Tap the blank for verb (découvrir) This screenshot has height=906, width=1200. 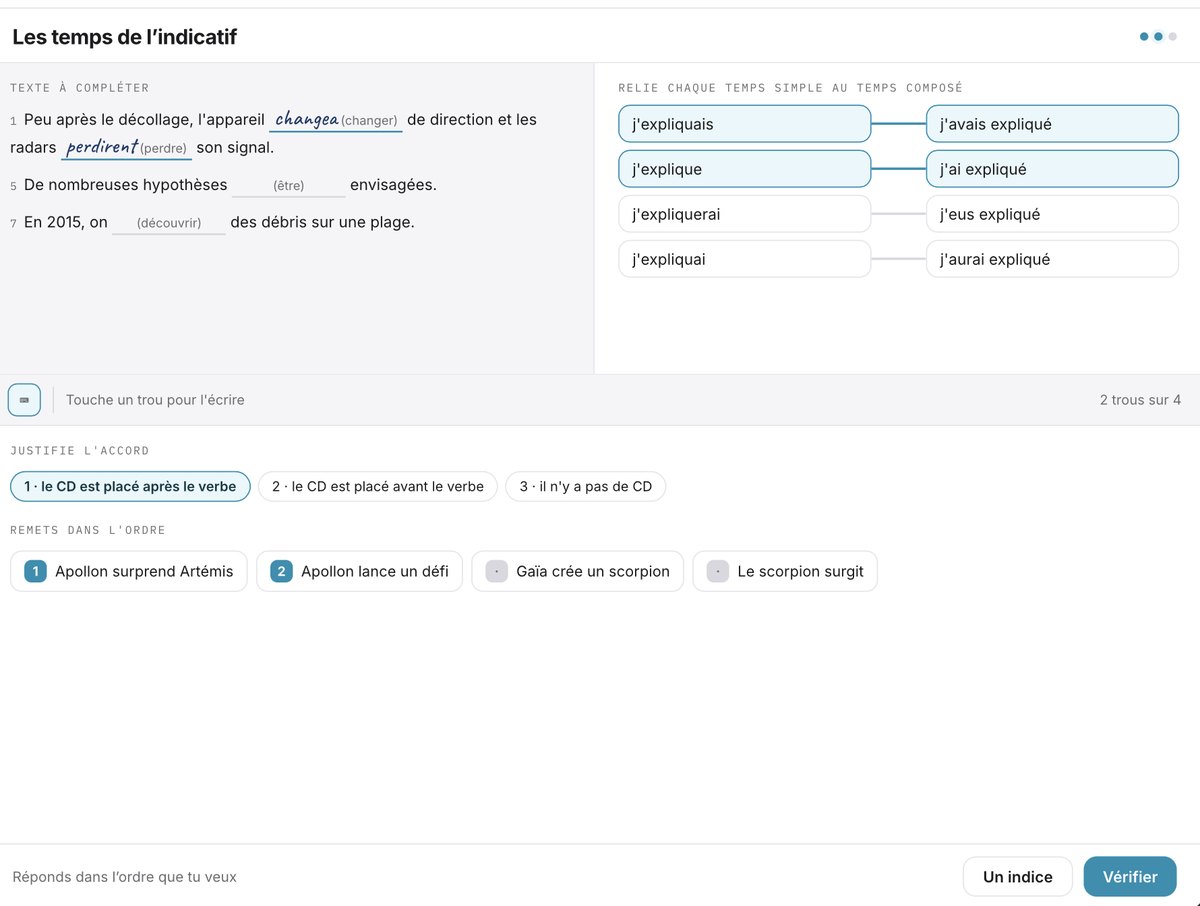pyautogui.click(x=169, y=223)
